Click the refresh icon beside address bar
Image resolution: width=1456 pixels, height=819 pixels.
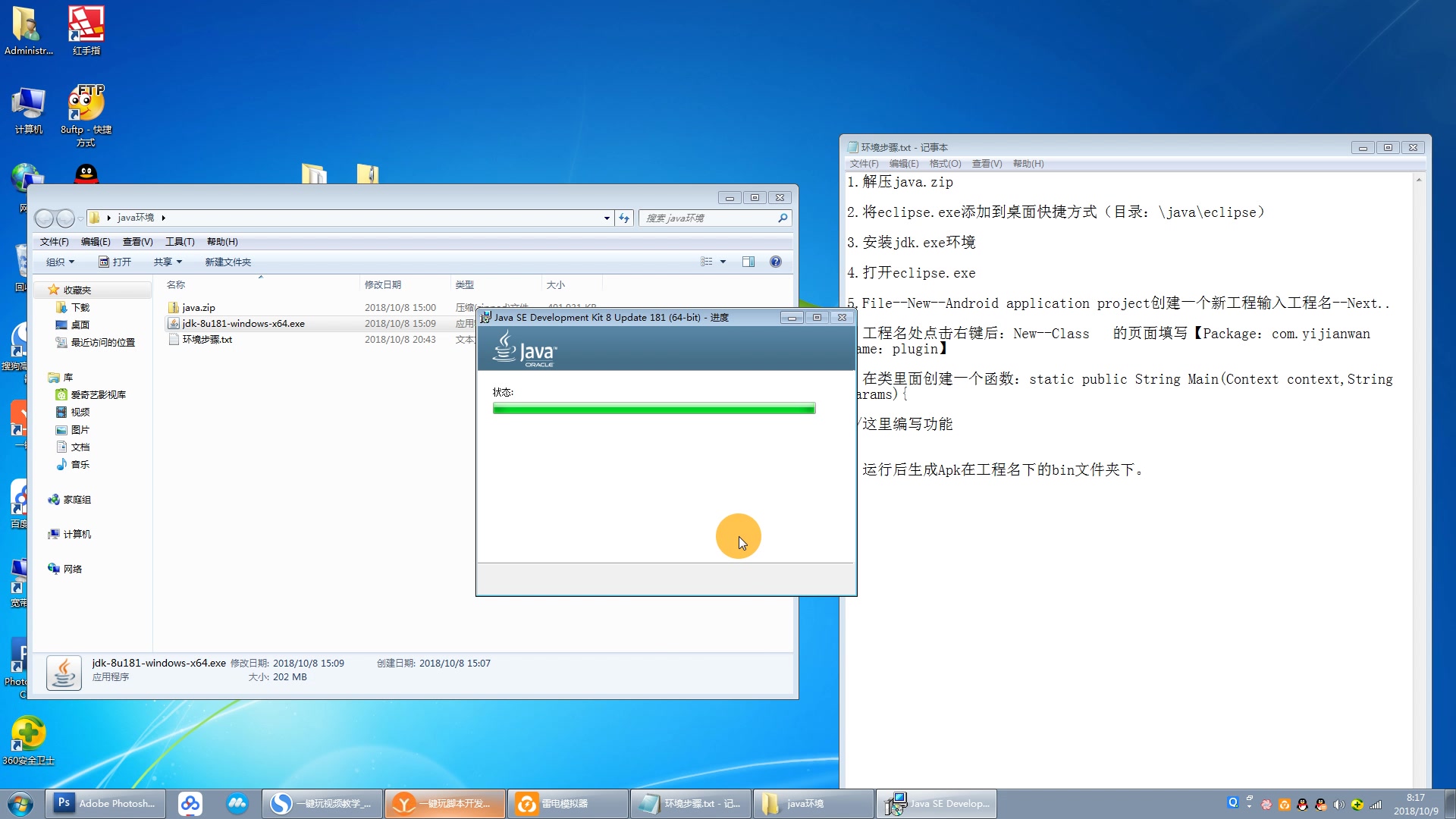point(624,218)
